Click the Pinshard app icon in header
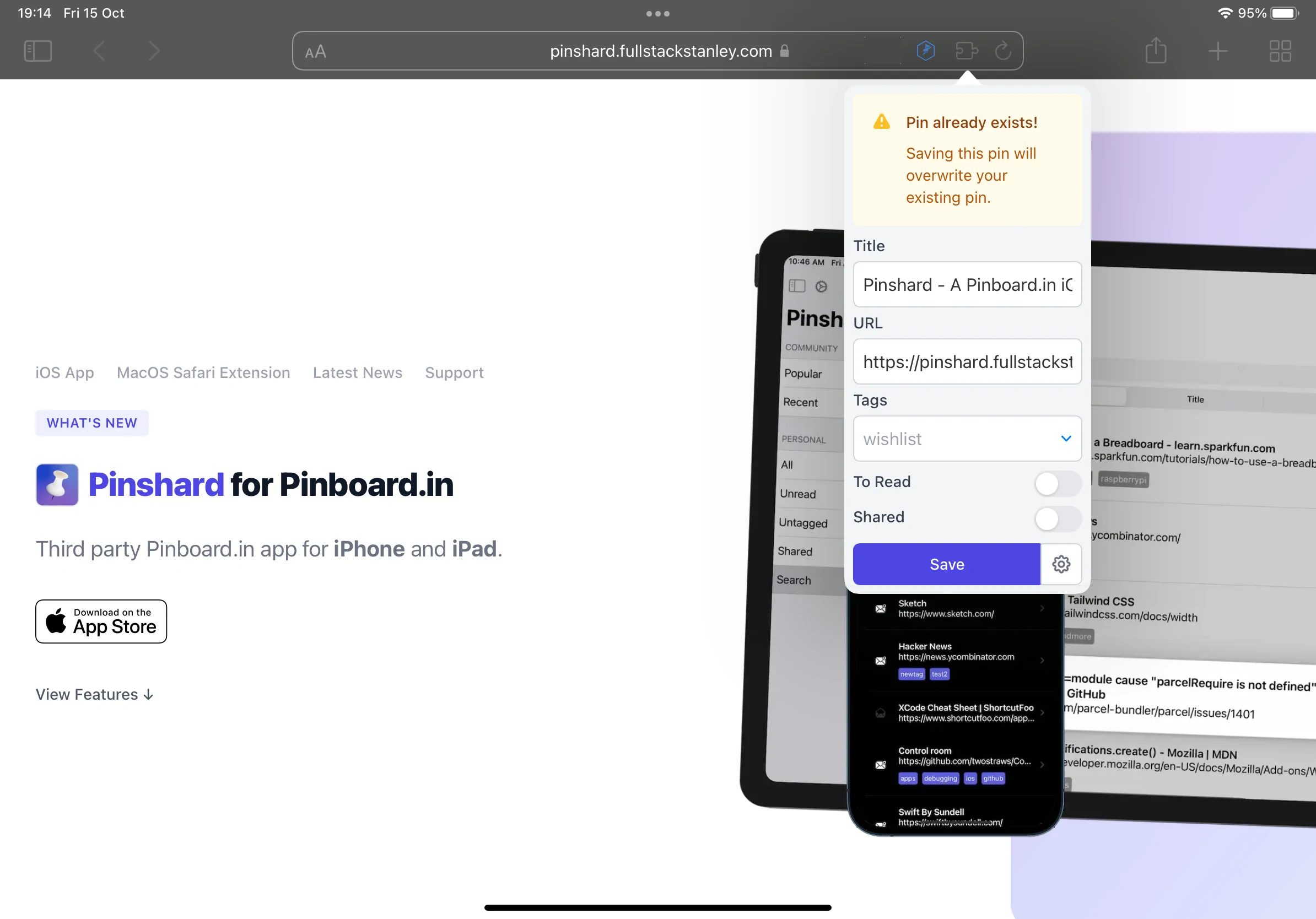Screen dimensions: 1316x919 (x=56, y=484)
